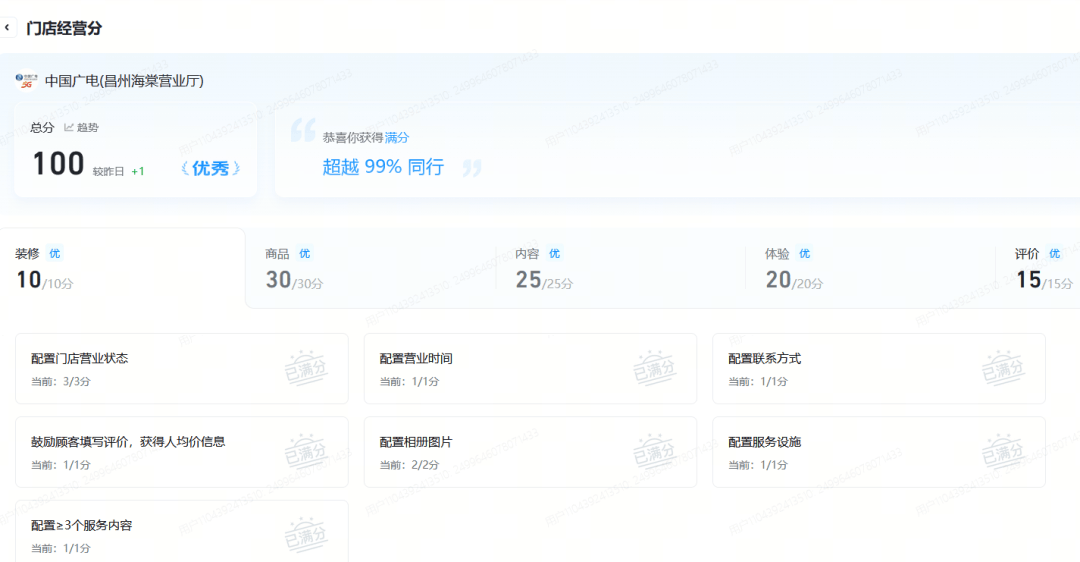Click the 已满分 stamp on 配置联系方式

tap(1003, 368)
